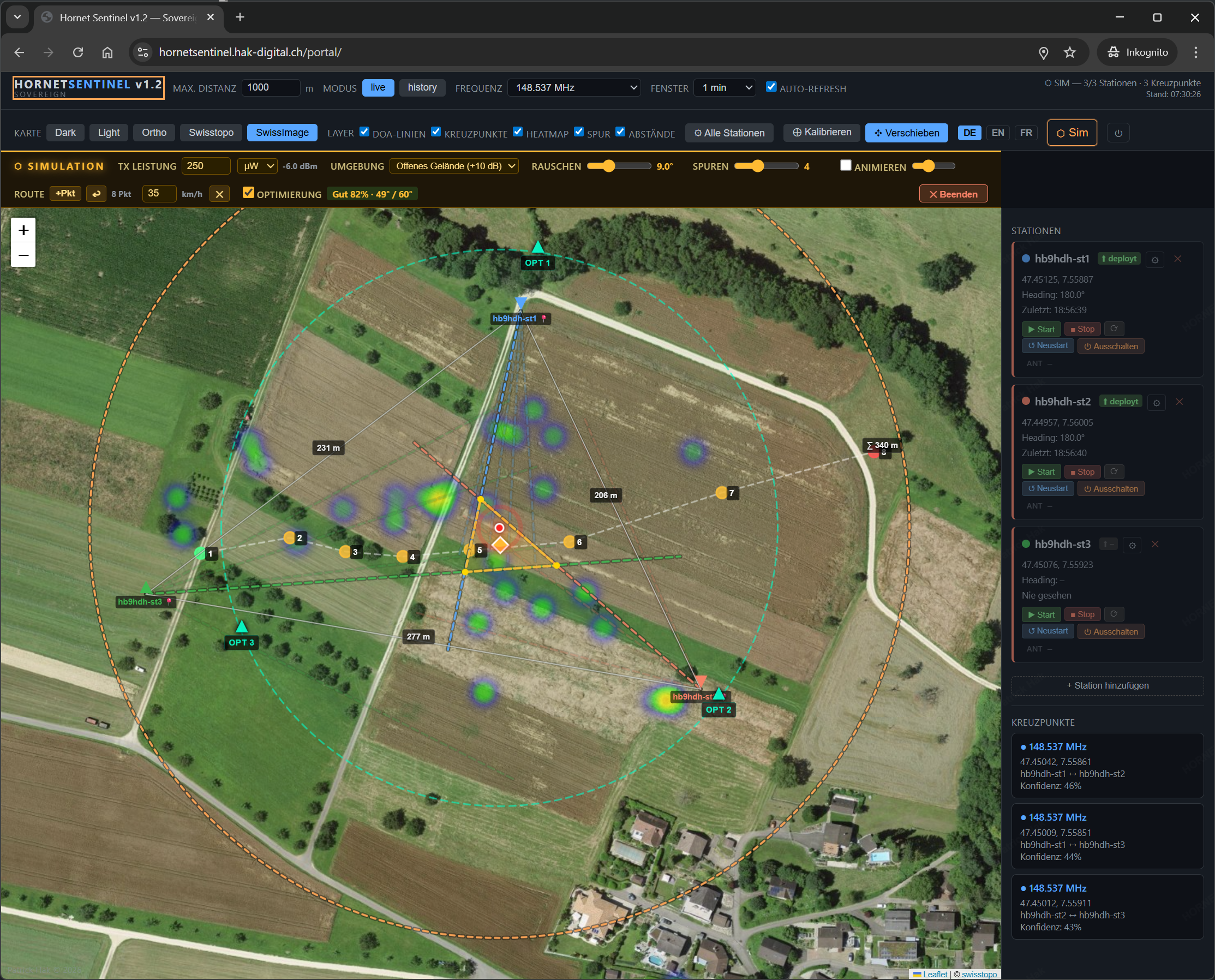1215x980 pixels.
Task: Clear the route using the X icon
Action: [219, 194]
